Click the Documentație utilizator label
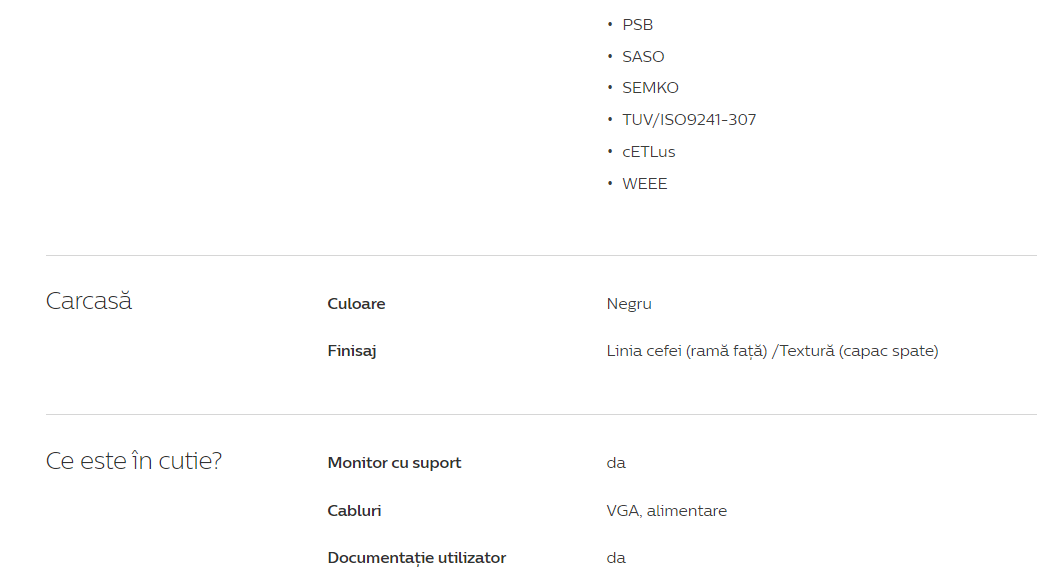The height and width of the screenshot is (585, 1063). [x=416, y=558]
